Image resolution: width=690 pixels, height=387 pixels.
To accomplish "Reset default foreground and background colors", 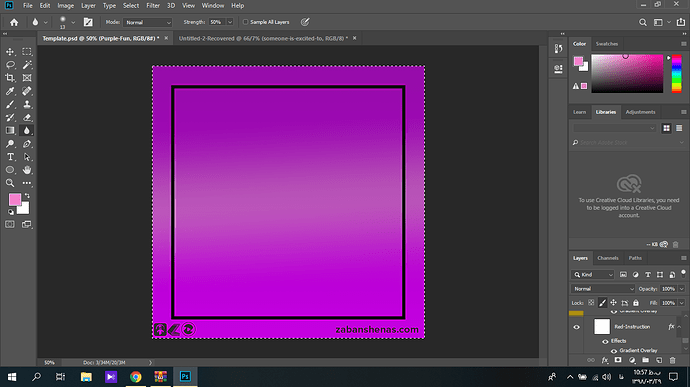I will tap(11, 212).
